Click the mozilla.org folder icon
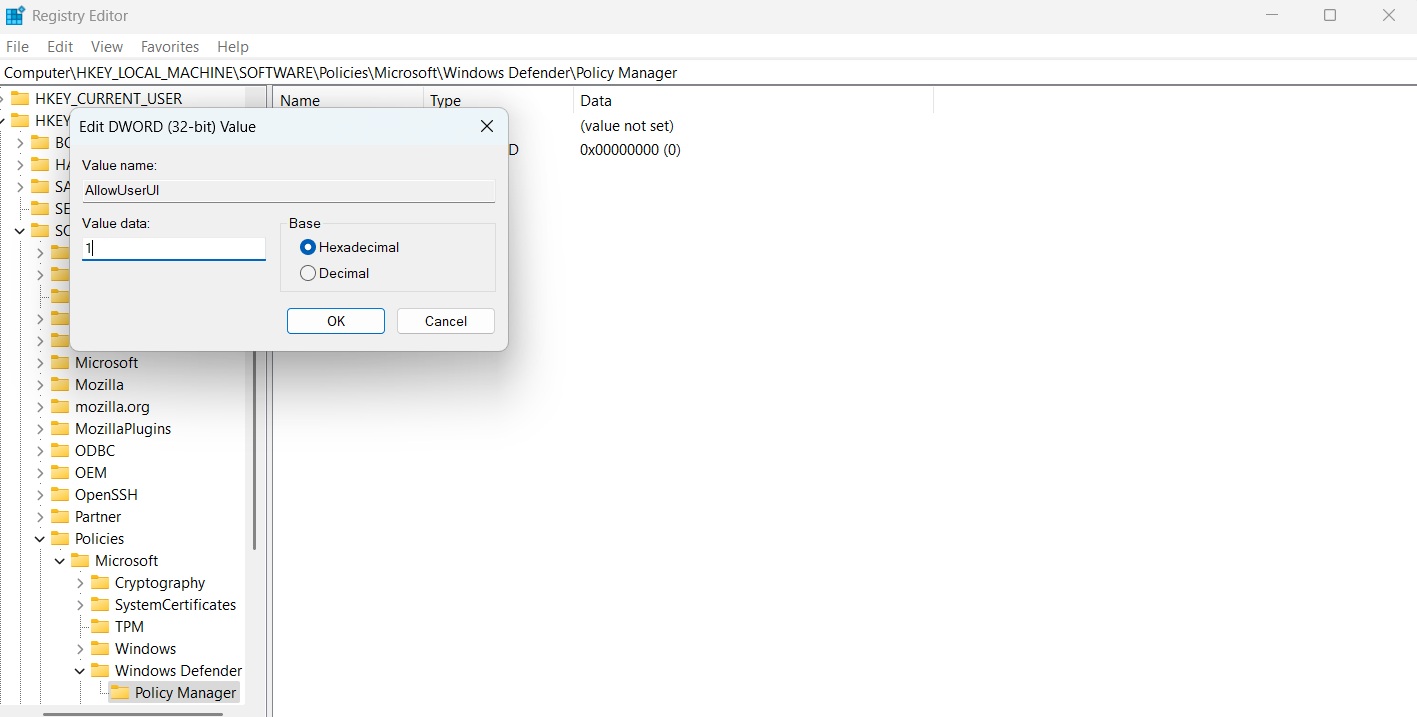The height and width of the screenshot is (717, 1417). pyautogui.click(x=60, y=406)
